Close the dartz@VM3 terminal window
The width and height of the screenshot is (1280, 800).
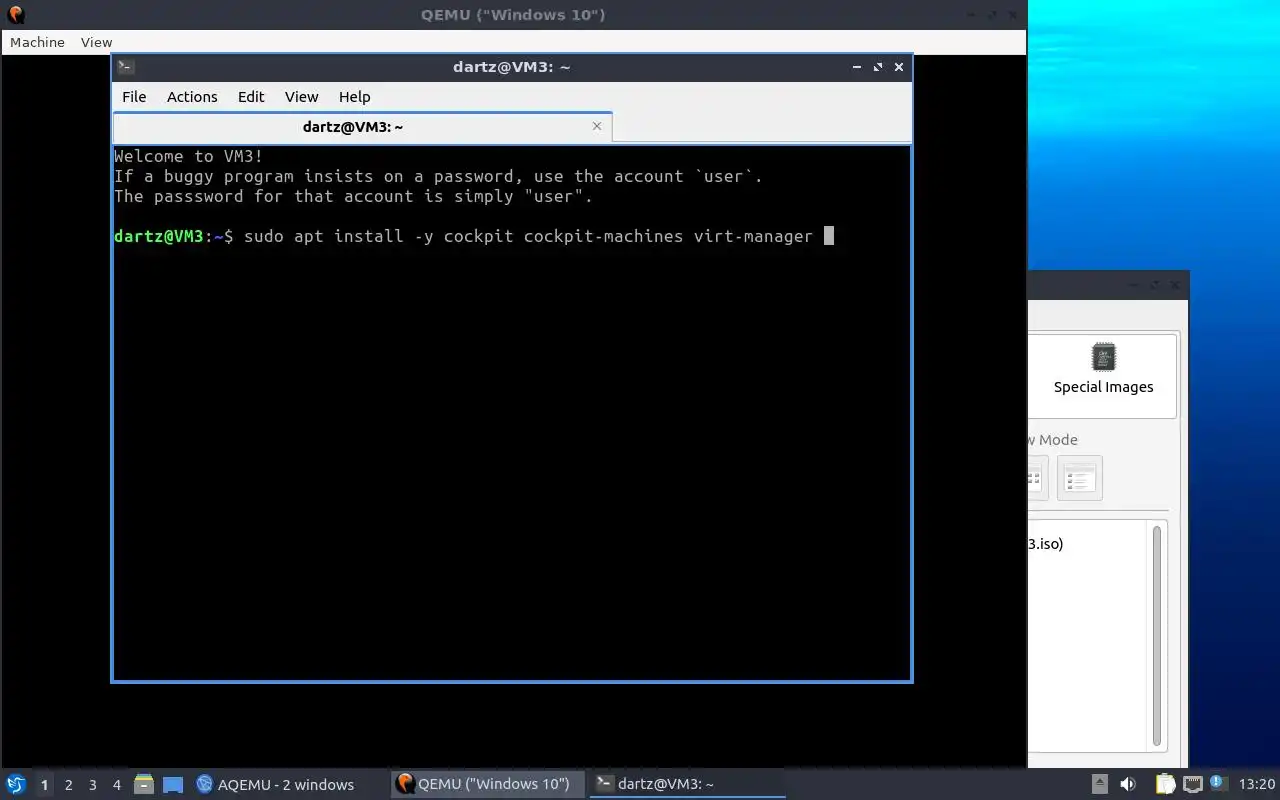coord(899,67)
